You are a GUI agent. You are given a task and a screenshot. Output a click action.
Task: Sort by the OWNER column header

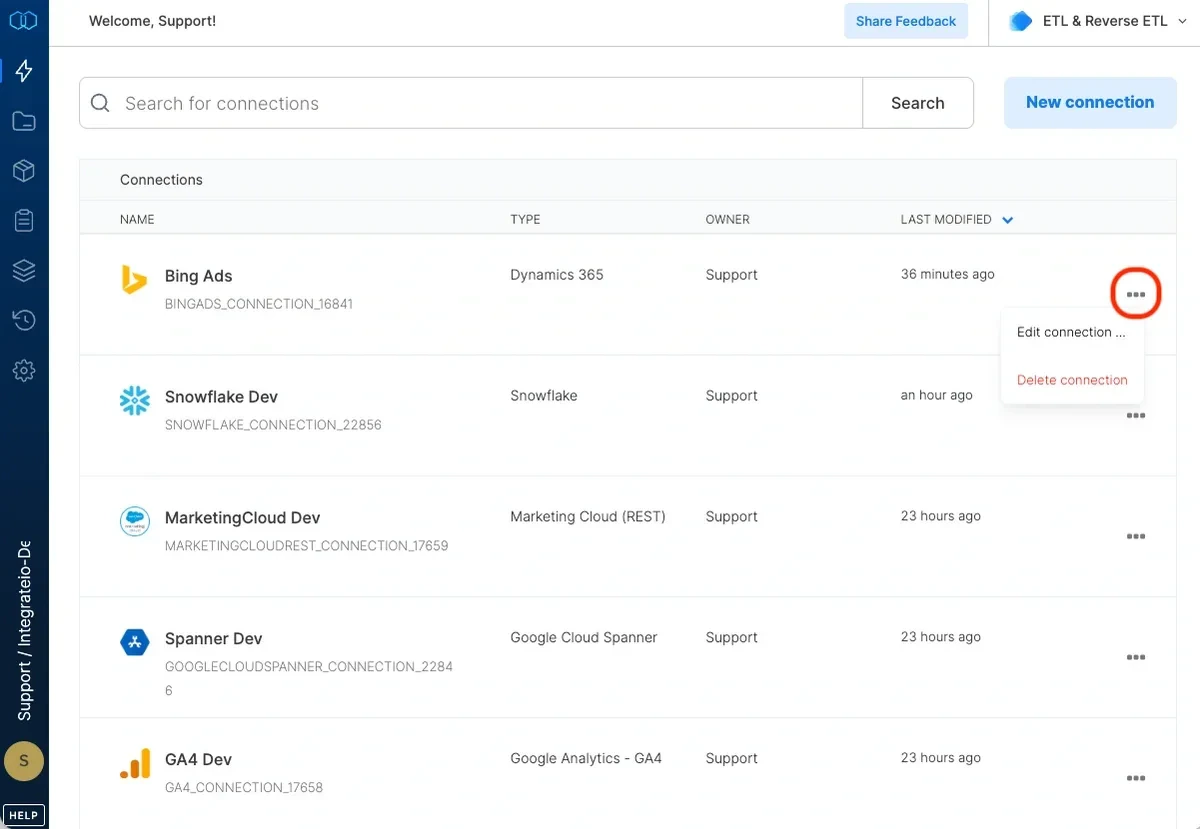point(727,219)
